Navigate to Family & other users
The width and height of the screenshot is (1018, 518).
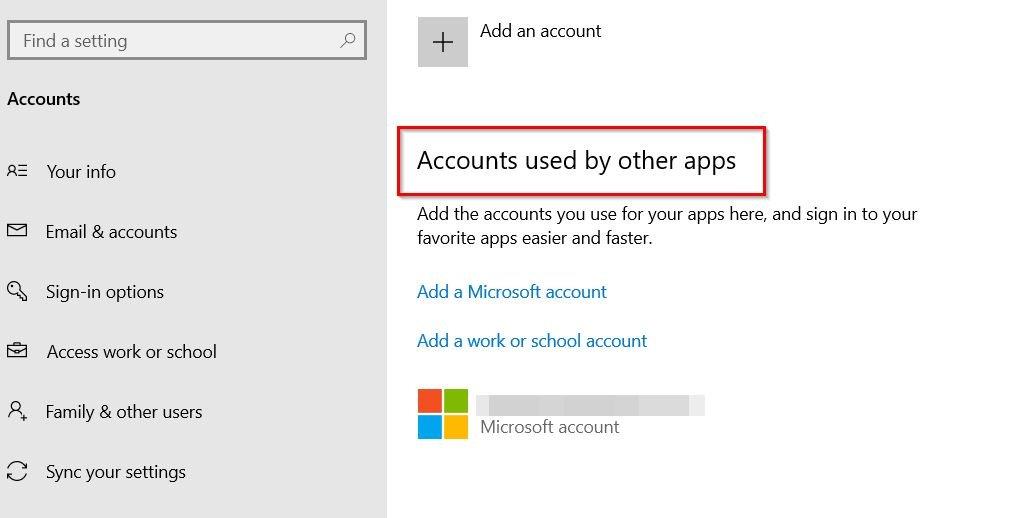(x=124, y=412)
